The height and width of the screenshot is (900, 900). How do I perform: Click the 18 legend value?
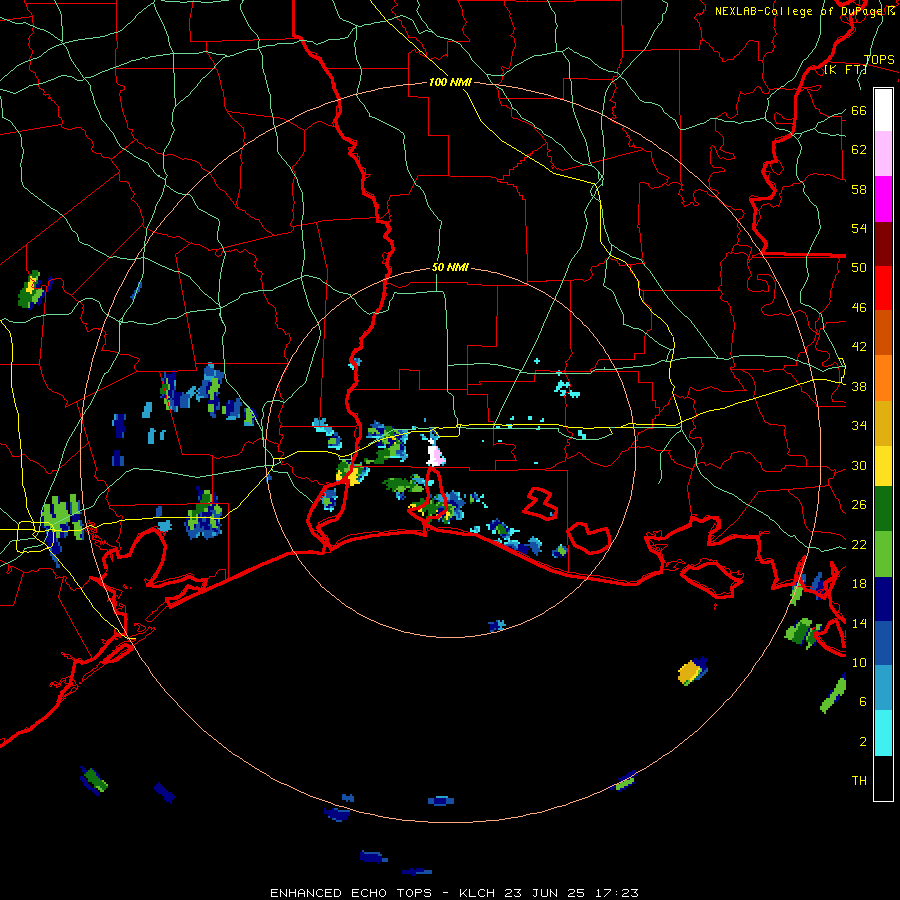859,584
